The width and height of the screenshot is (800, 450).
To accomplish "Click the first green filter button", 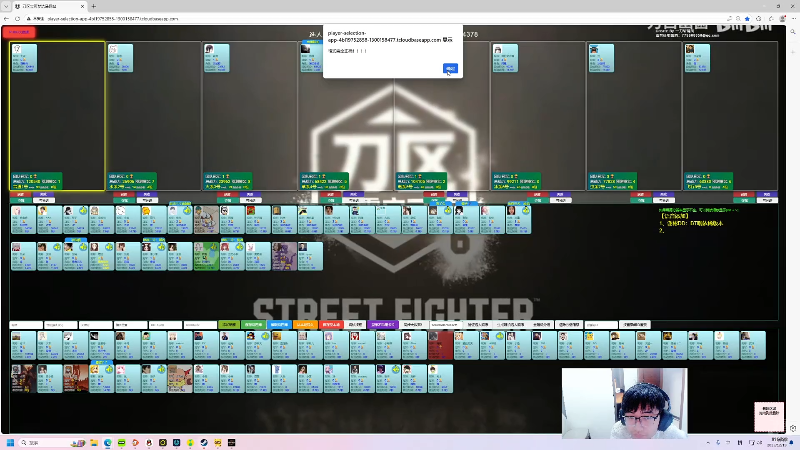I will tap(229, 324).
